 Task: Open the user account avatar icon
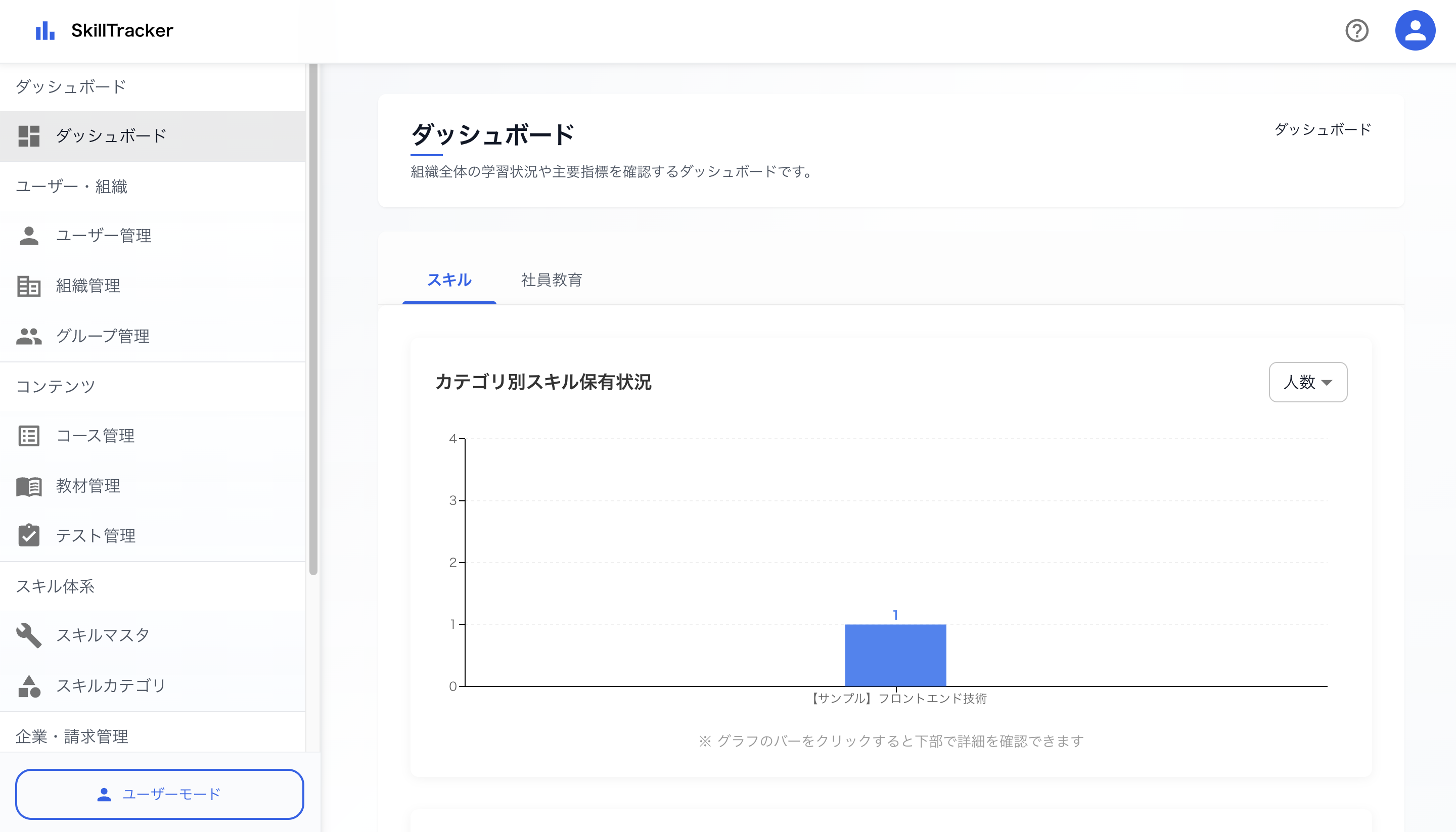[1415, 30]
